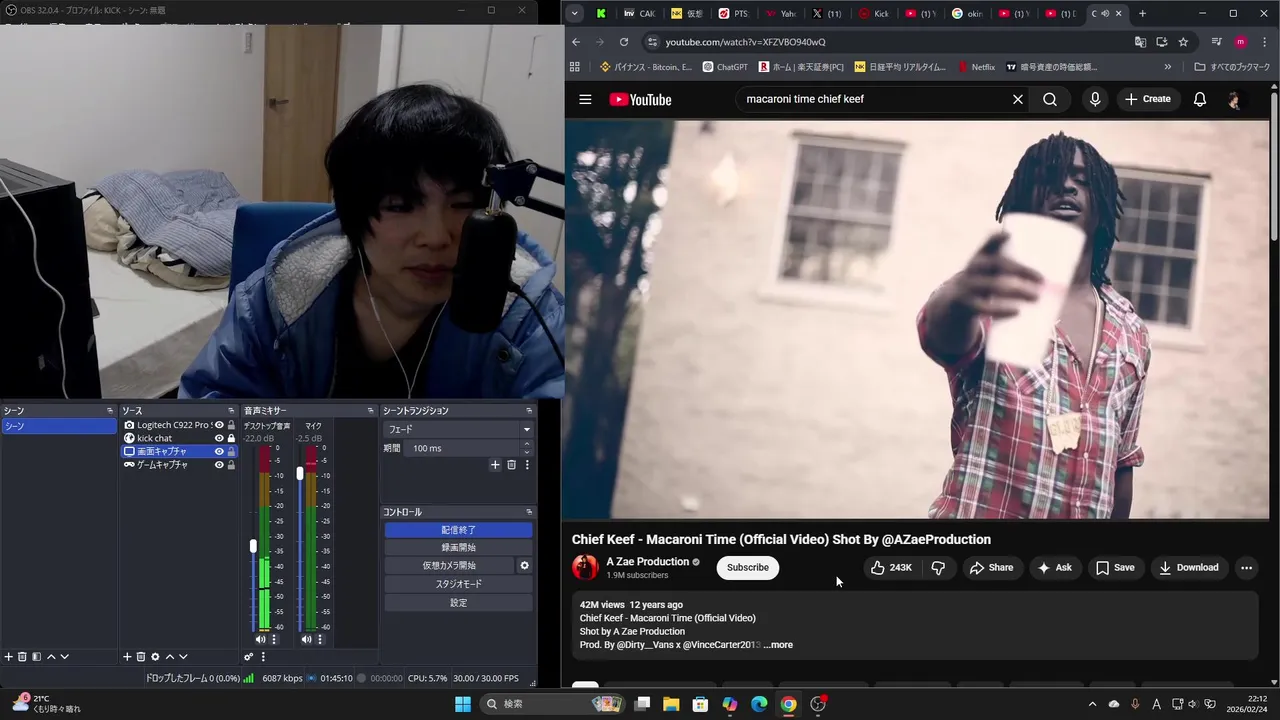Mute the マイク audio channel

point(307,639)
